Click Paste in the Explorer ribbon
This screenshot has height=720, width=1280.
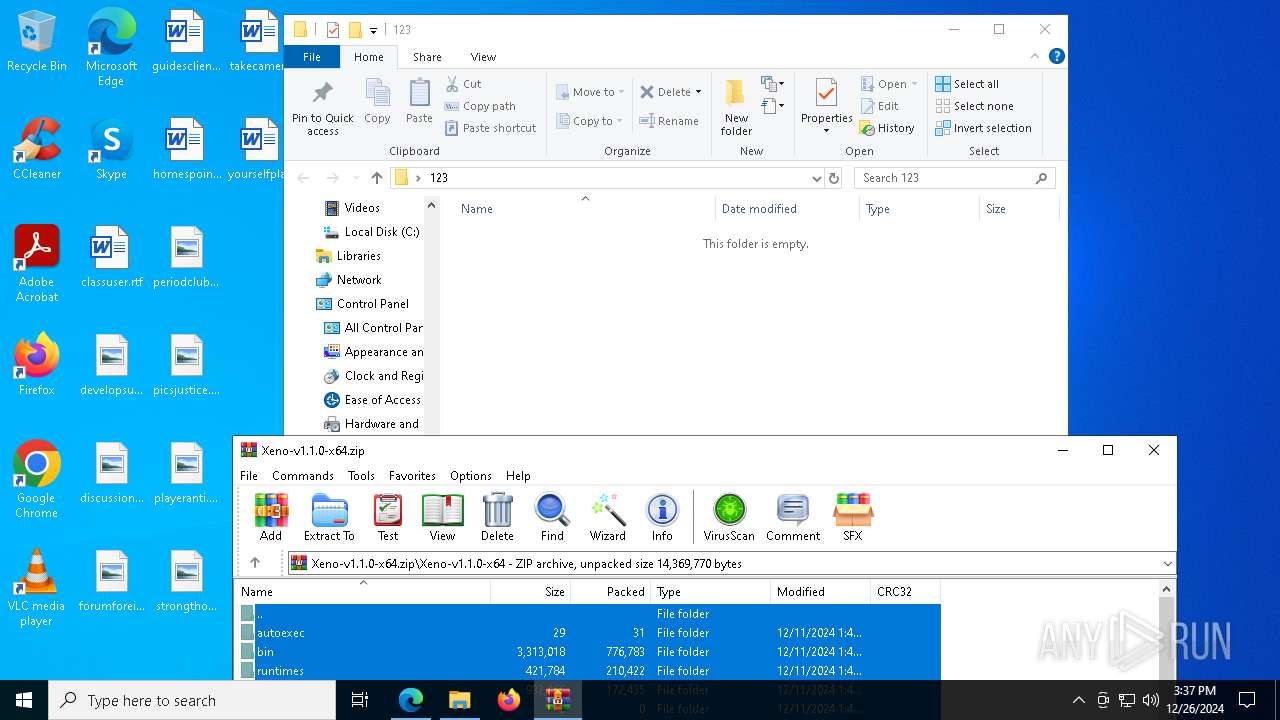coord(419,101)
